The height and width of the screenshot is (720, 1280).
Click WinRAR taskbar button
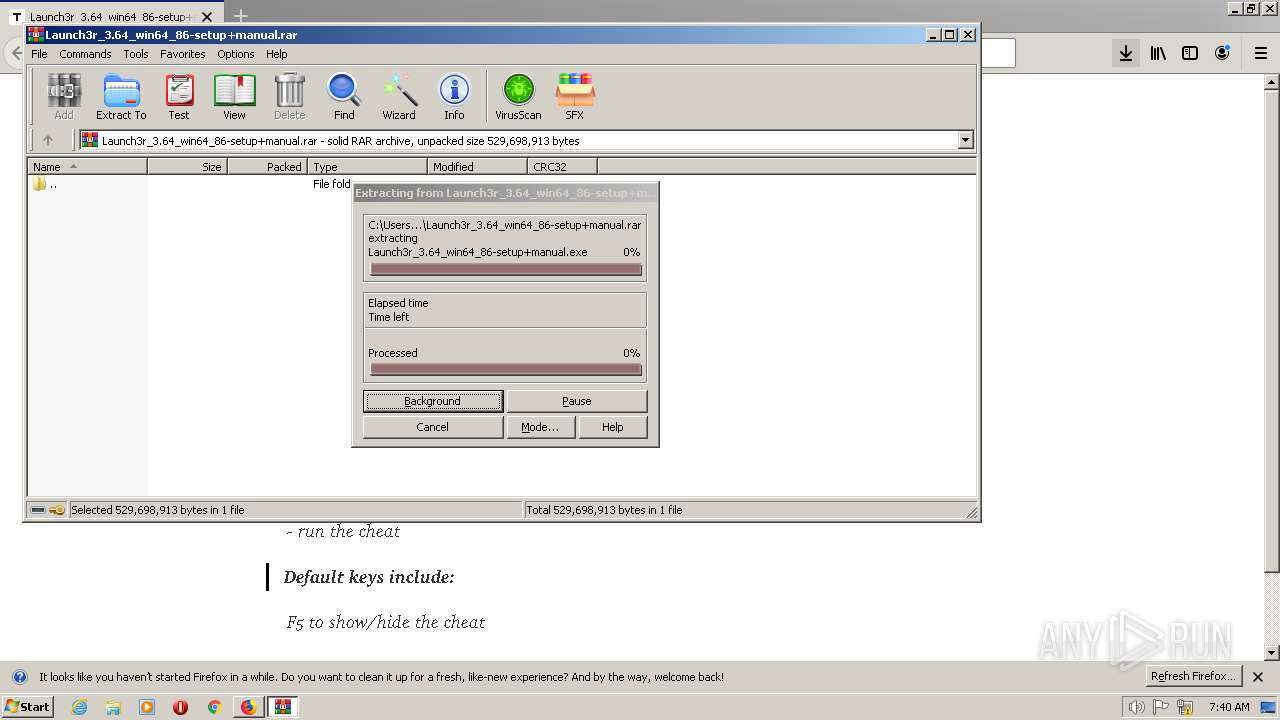(283, 707)
